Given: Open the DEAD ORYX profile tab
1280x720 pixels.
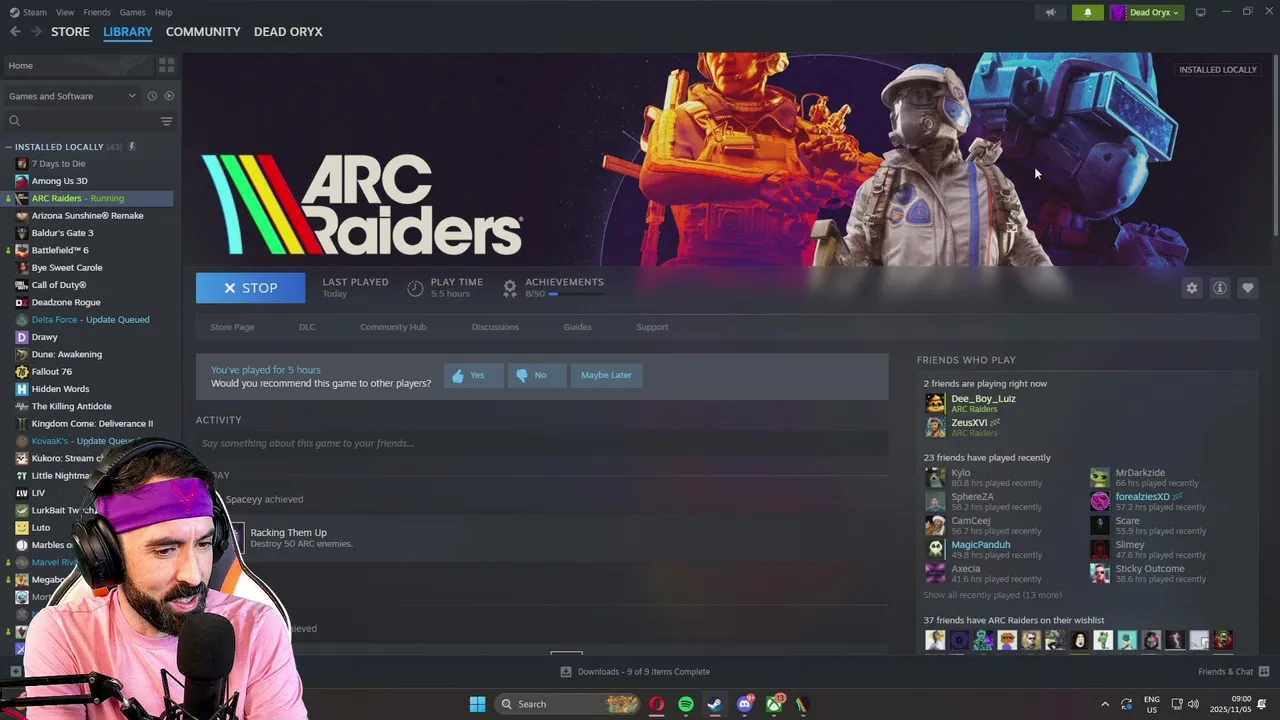Looking at the screenshot, I should tap(288, 32).
